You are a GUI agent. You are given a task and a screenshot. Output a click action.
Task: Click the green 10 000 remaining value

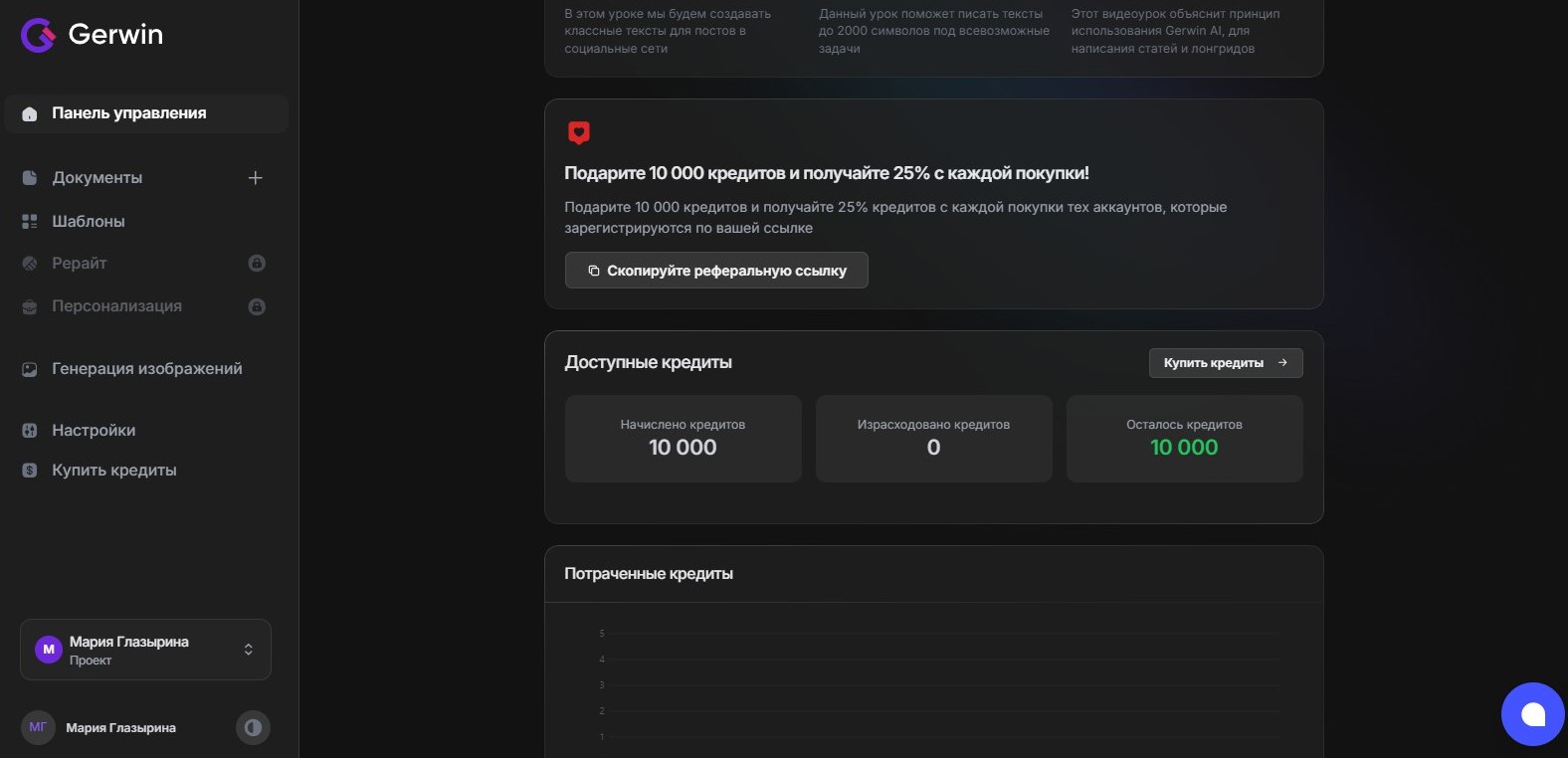coord(1184,448)
